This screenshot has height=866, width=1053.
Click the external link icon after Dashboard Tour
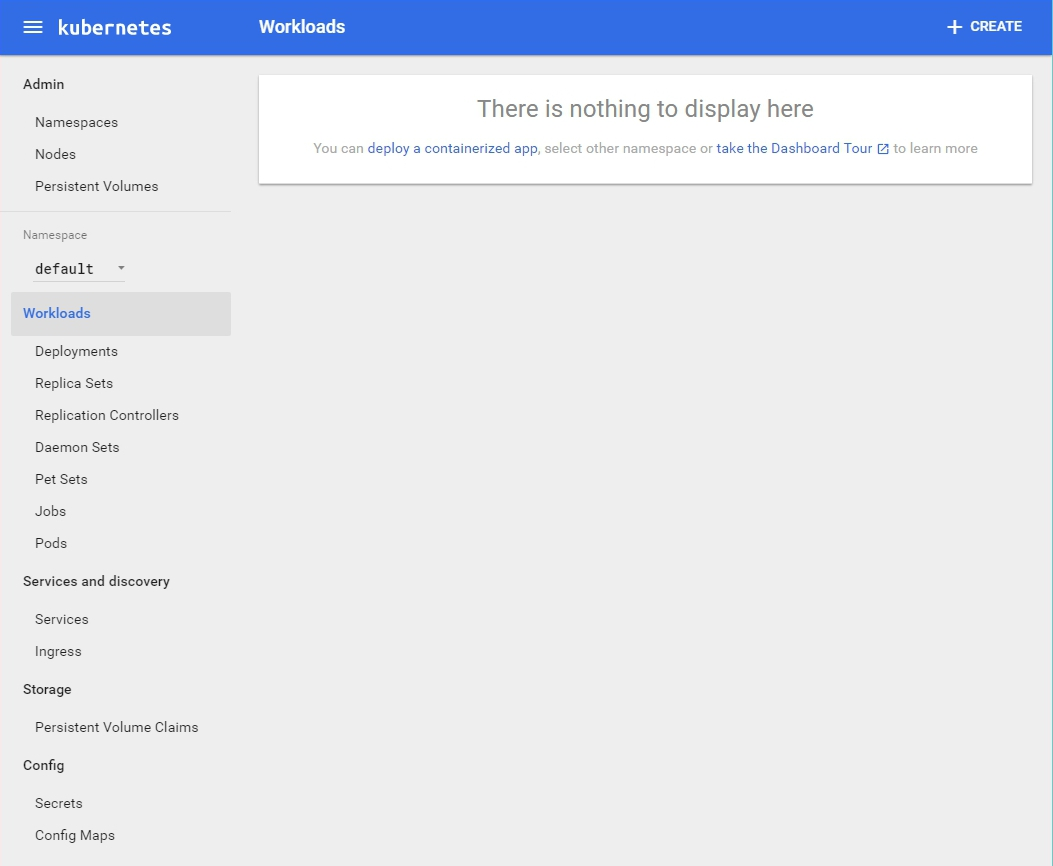tap(883, 149)
